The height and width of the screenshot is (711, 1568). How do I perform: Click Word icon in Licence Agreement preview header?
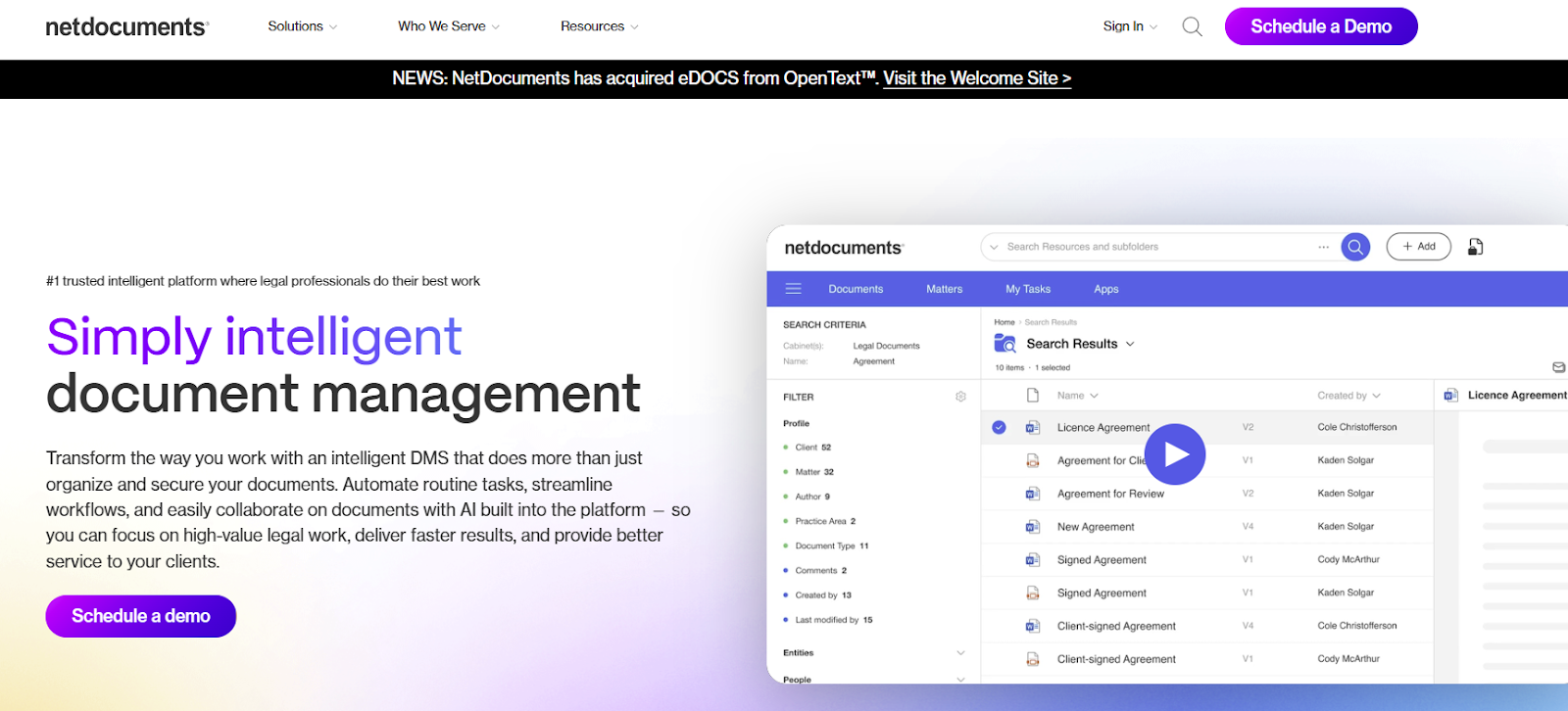tap(1450, 395)
